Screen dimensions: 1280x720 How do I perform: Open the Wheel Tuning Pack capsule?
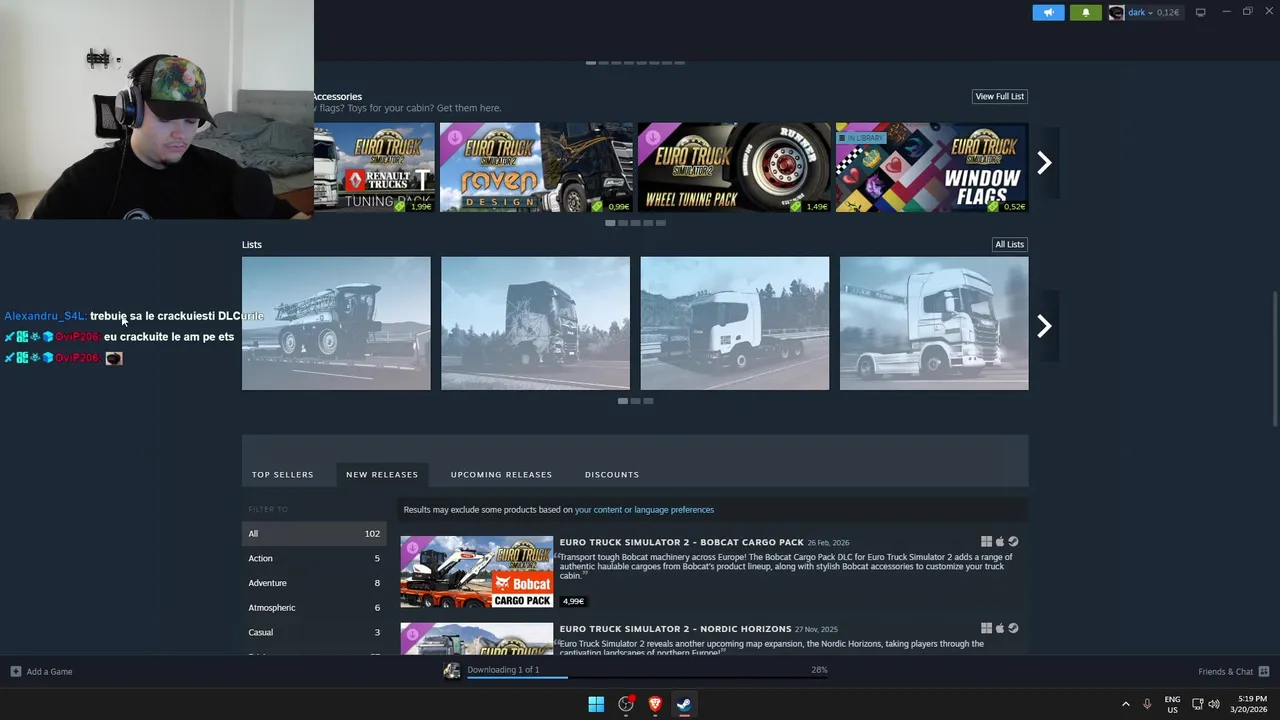click(734, 167)
